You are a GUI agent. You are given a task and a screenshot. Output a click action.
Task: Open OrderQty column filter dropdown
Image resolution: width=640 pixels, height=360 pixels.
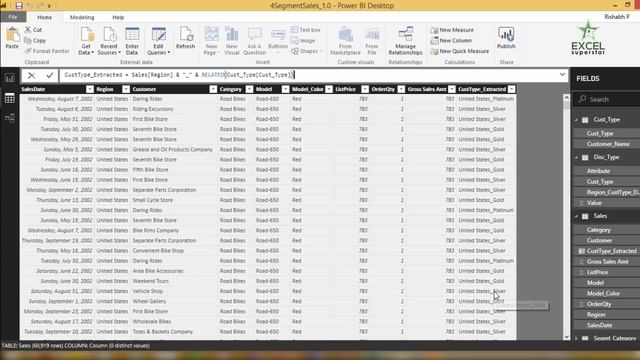point(401,89)
